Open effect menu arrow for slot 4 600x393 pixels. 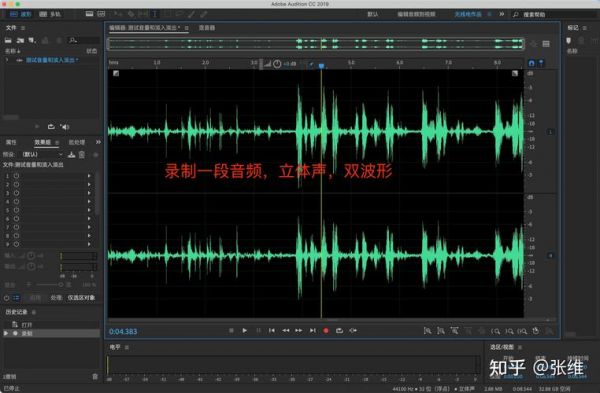click(89, 202)
